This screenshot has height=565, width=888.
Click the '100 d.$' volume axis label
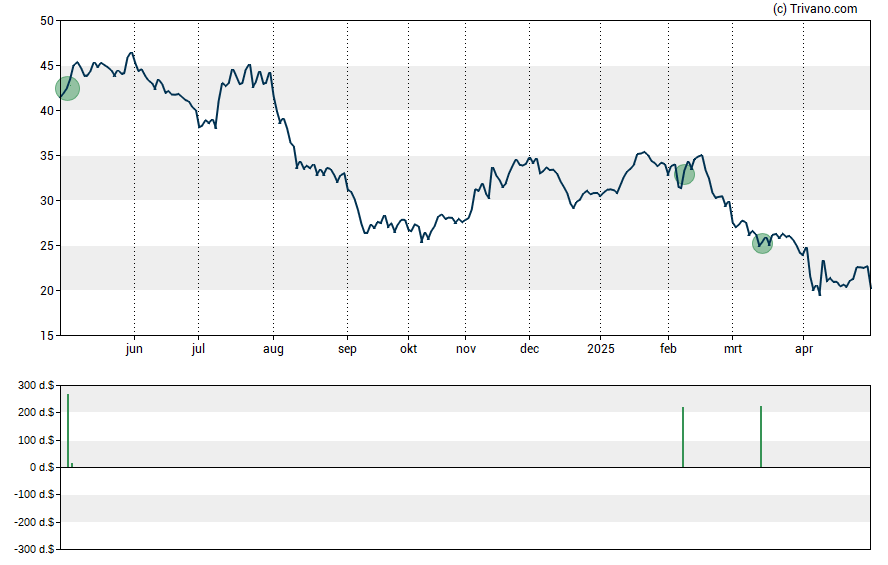36,440
